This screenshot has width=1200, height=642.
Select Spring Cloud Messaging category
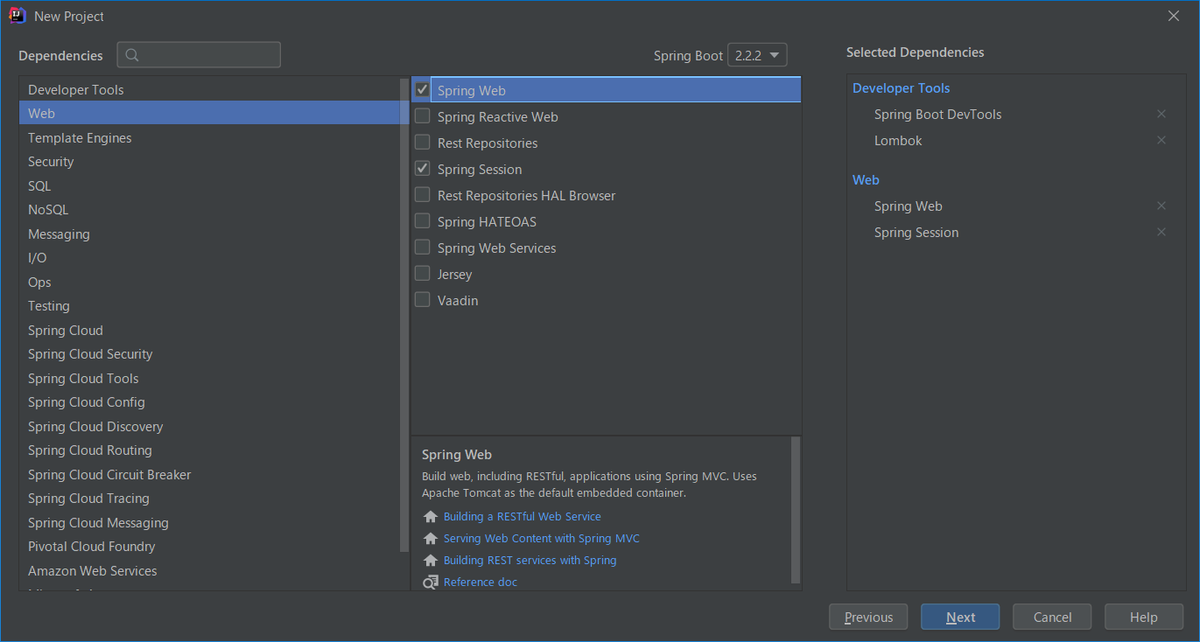[x=209, y=522]
